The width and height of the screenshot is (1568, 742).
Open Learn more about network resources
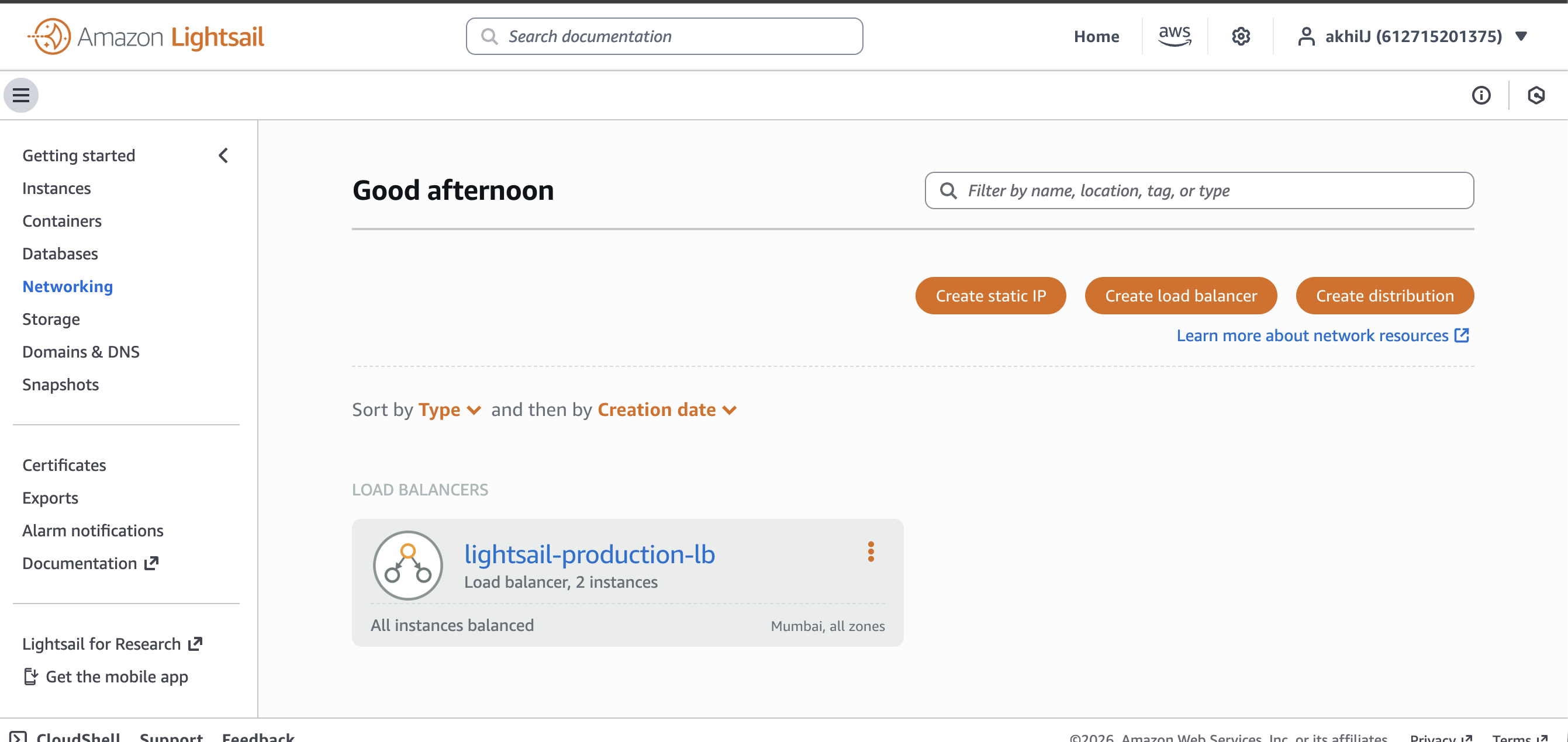click(x=1322, y=336)
